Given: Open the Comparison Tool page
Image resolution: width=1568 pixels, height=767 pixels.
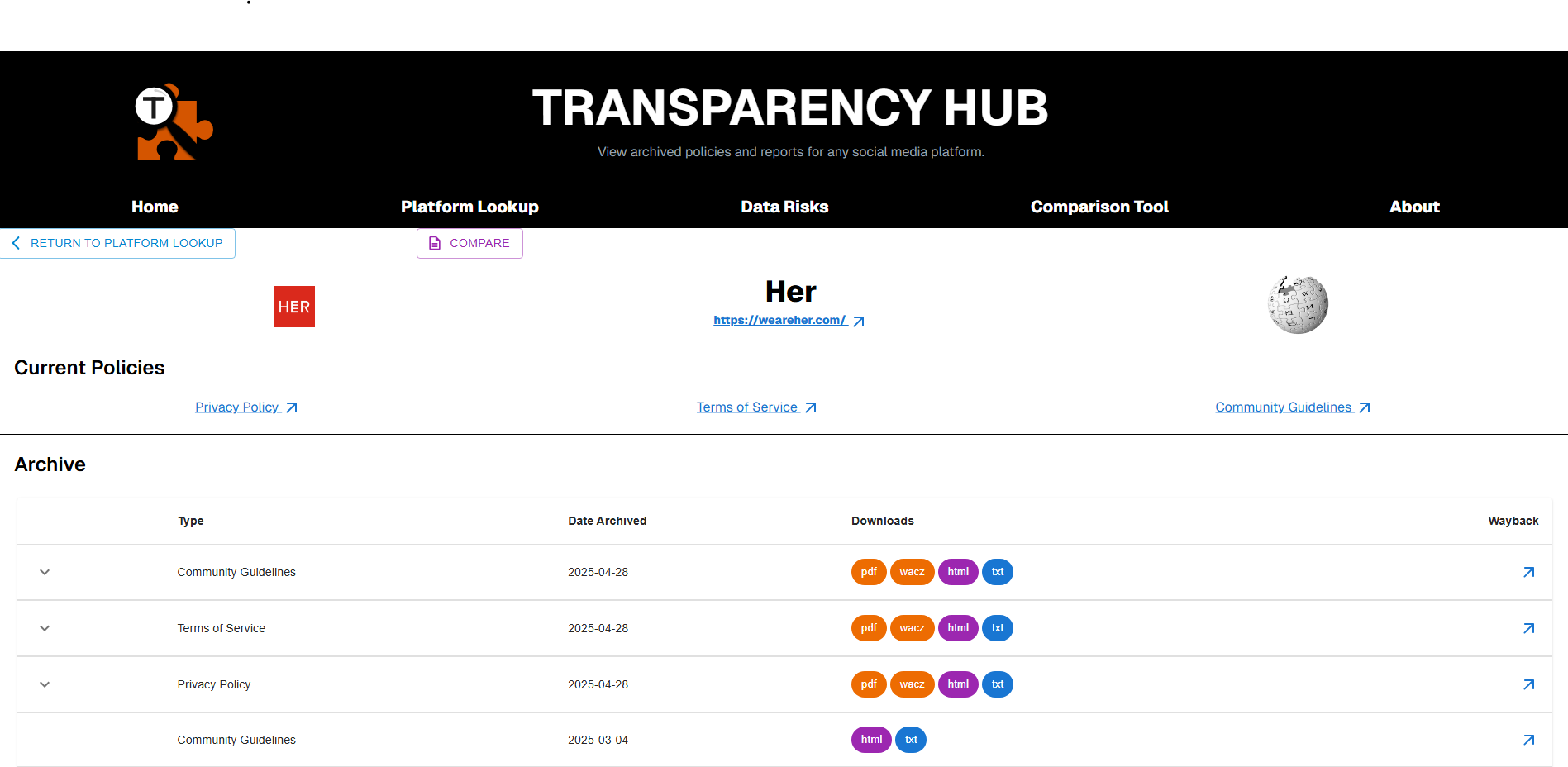Looking at the screenshot, I should 1099,207.
